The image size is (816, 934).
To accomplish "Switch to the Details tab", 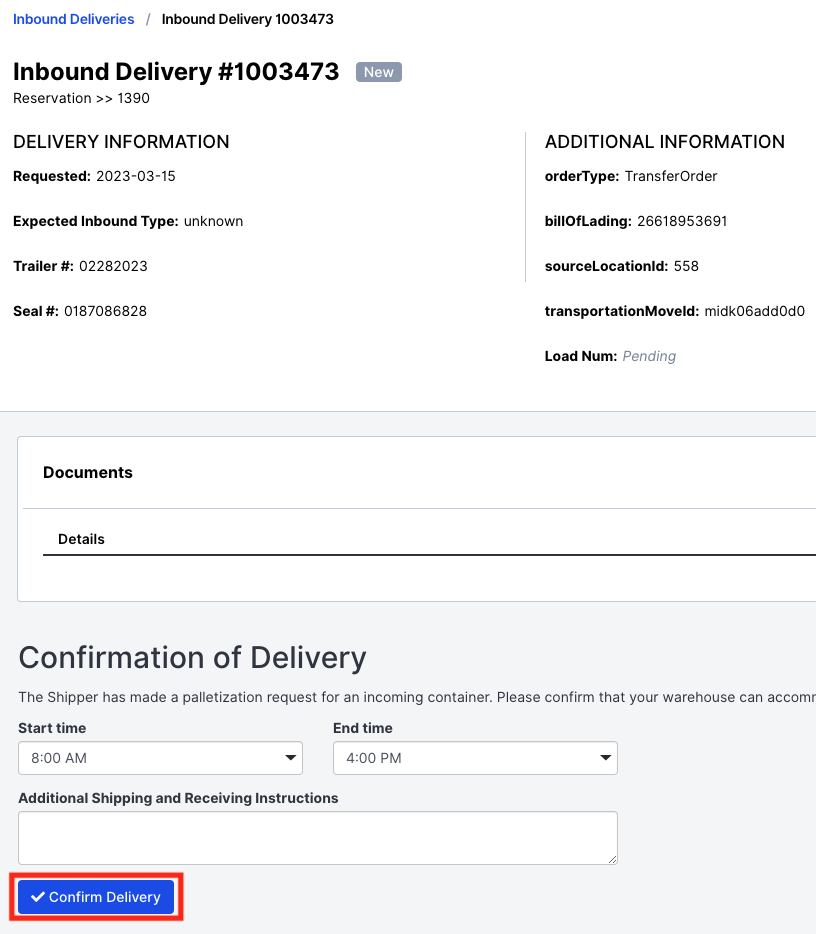I will pos(81,539).
